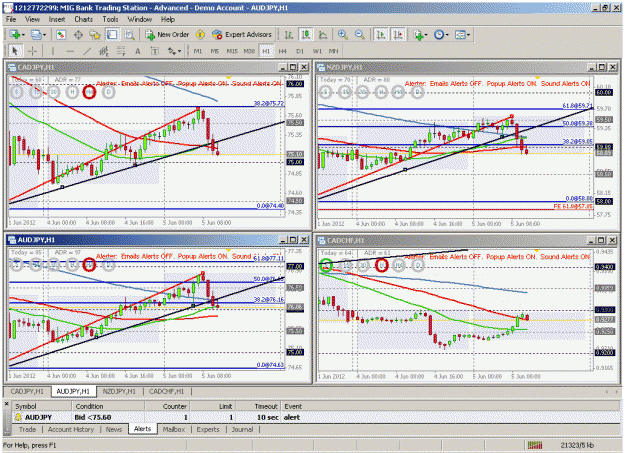
Task: Show the Market Watch window
Action: click(61, 35)
